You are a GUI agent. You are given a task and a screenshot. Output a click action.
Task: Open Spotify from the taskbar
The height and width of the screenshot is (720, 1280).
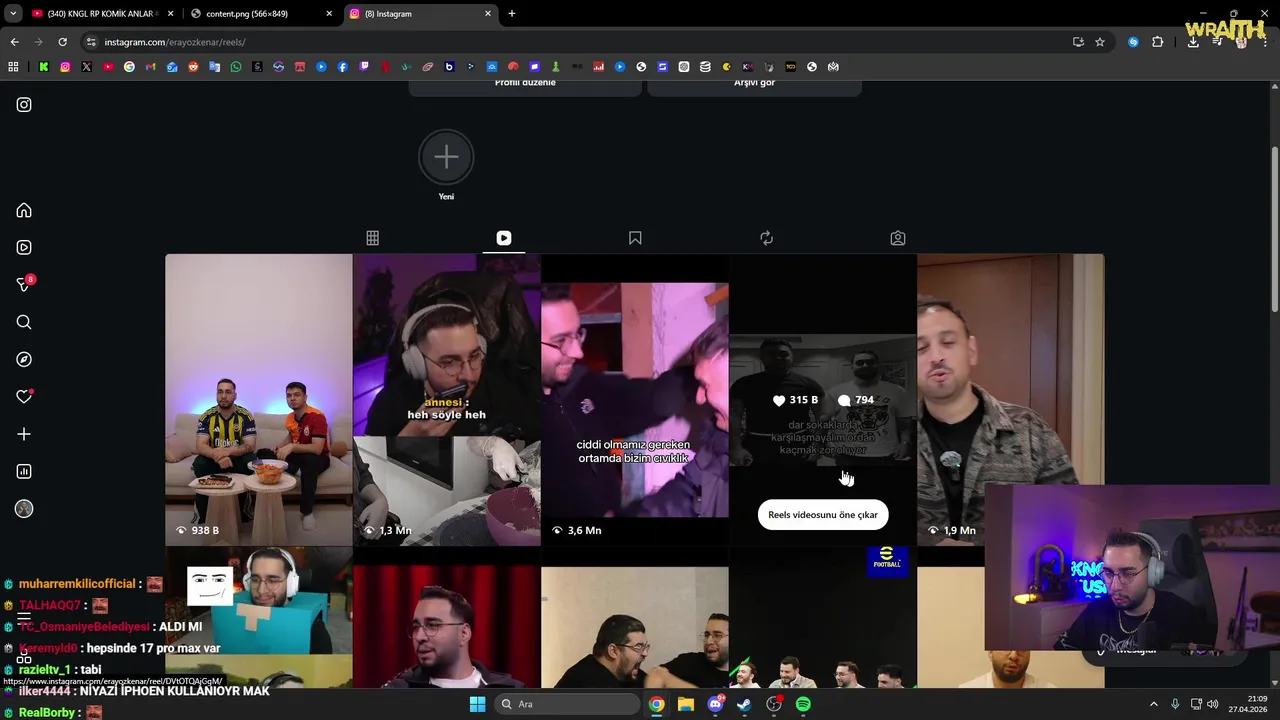pos(803,704)
